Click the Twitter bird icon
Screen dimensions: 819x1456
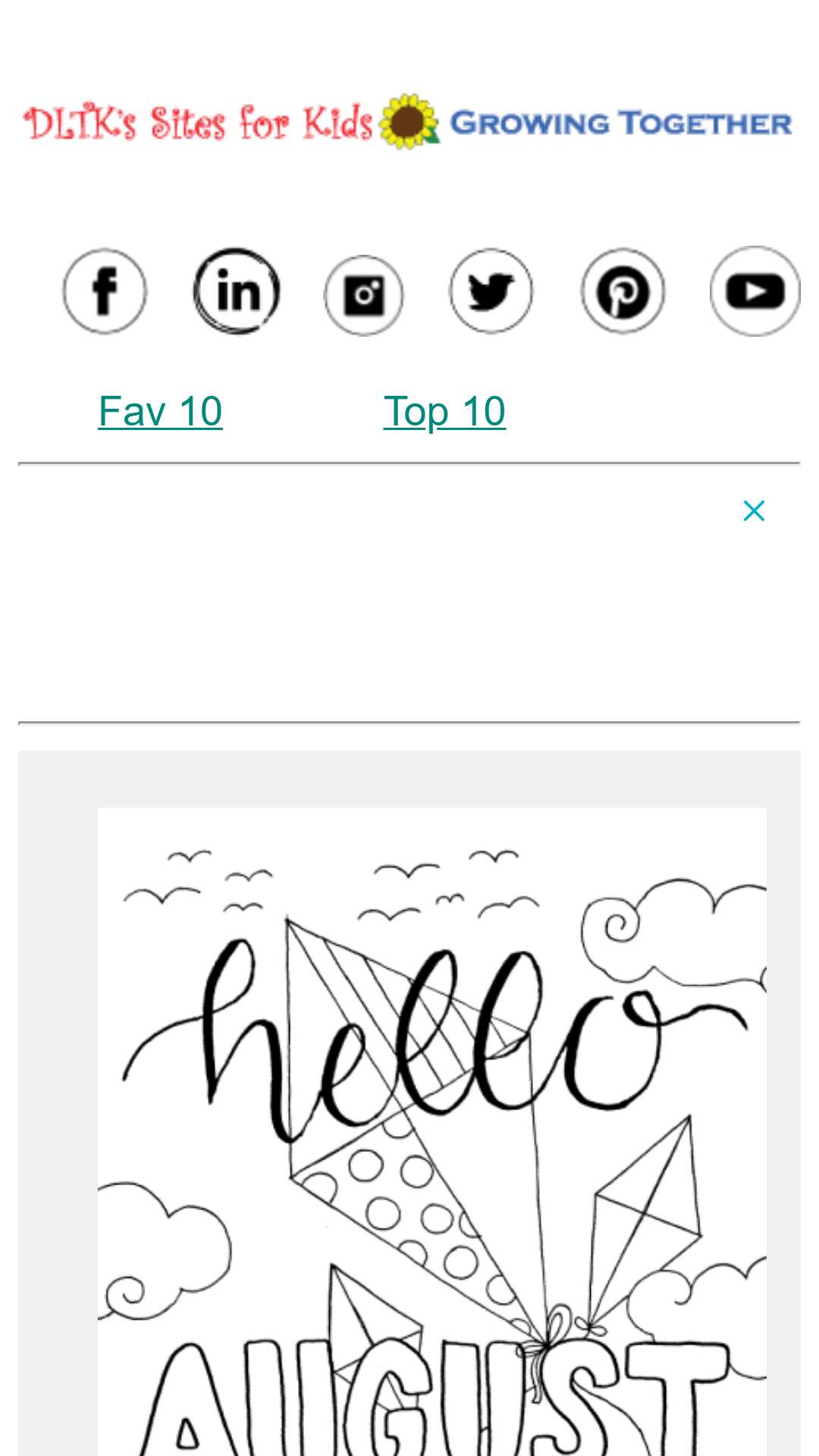[x=491, y=290]
